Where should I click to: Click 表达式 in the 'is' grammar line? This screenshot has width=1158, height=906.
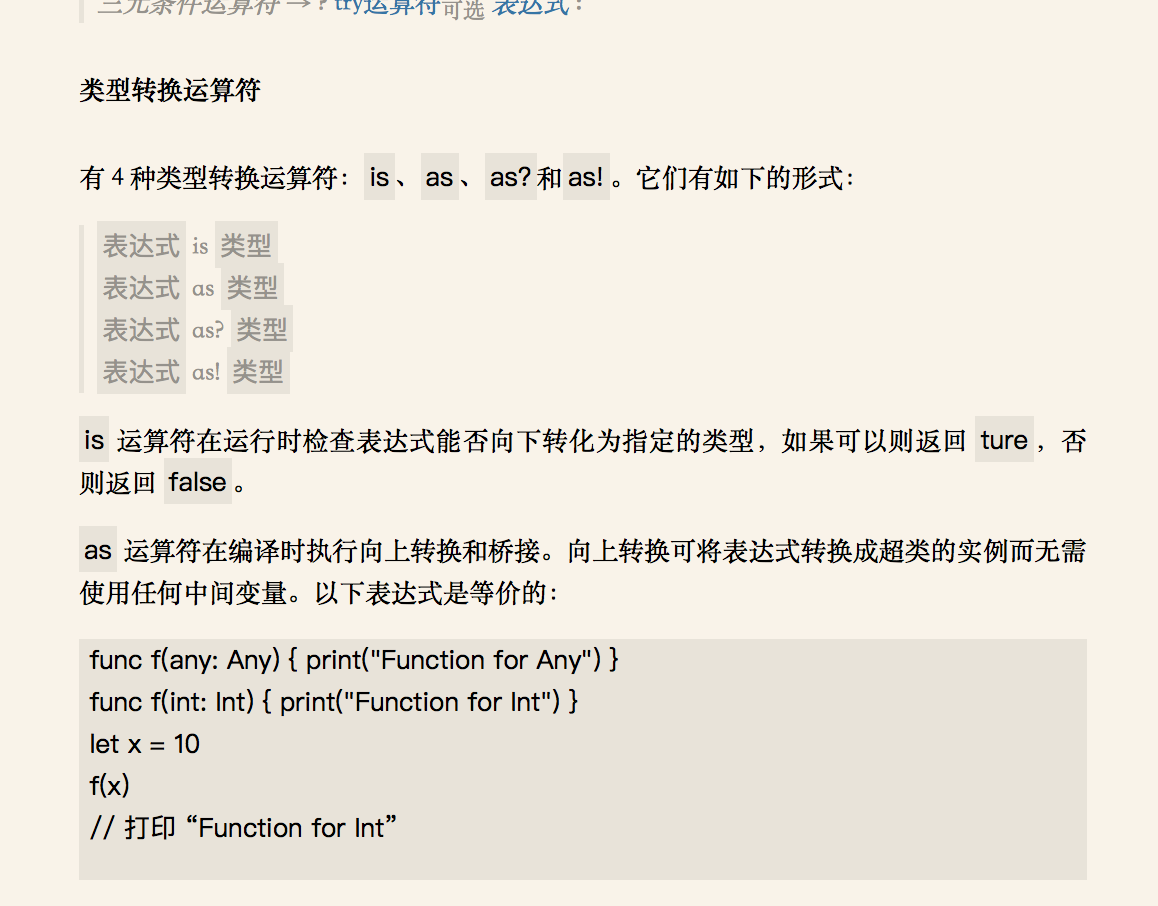pyautogui.click(x=141, y=245)
